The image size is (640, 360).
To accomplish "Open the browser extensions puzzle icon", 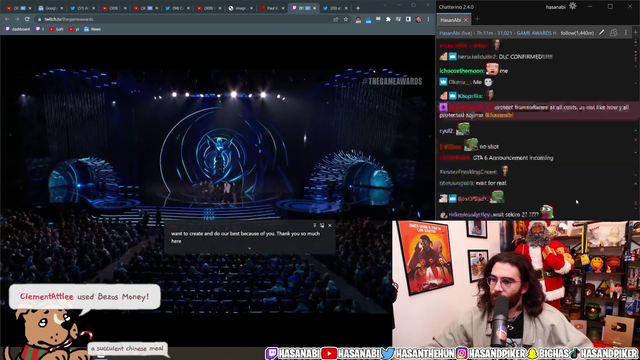I will (388, 19).
